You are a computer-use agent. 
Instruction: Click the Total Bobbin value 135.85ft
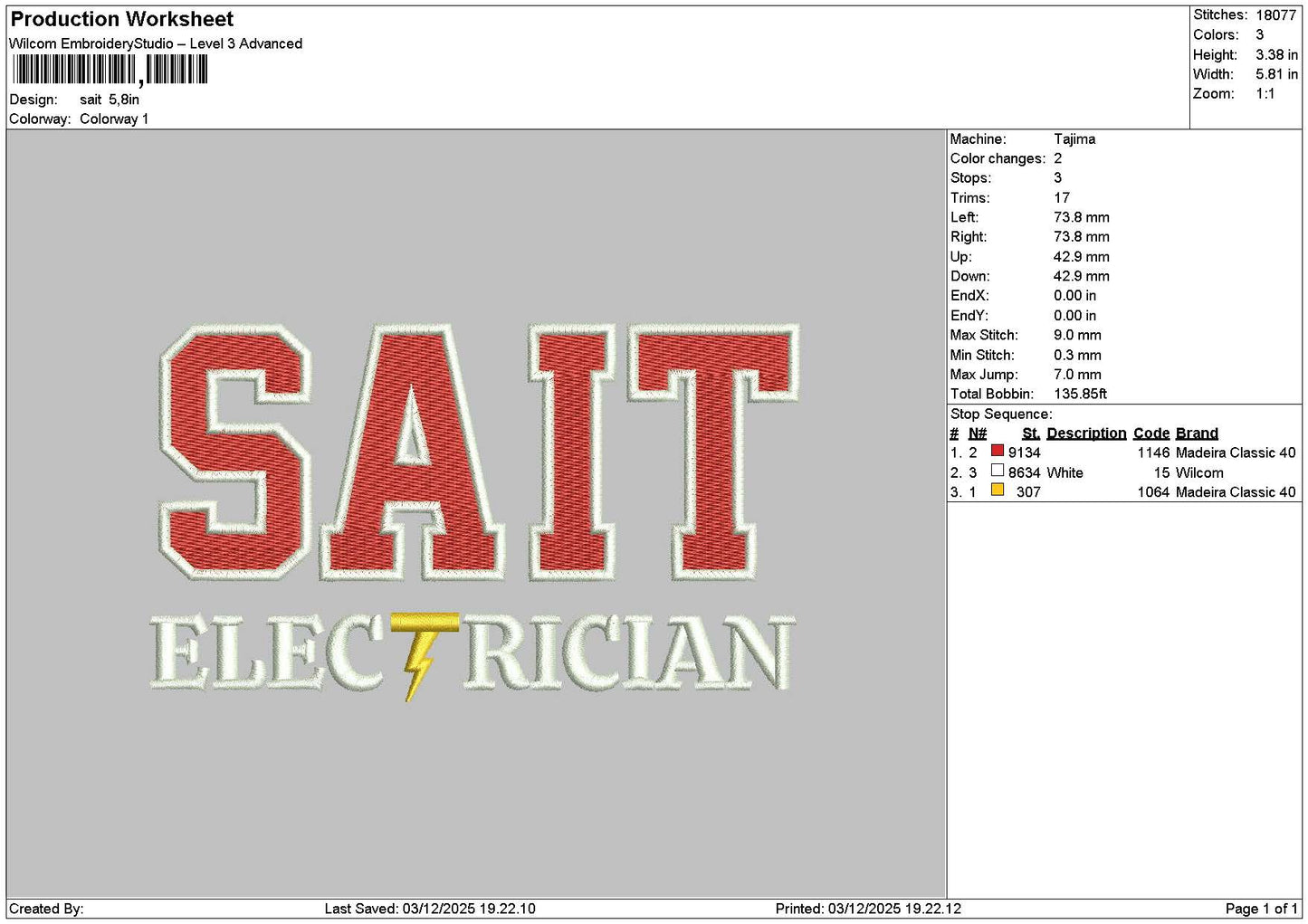pos(1080,394)
